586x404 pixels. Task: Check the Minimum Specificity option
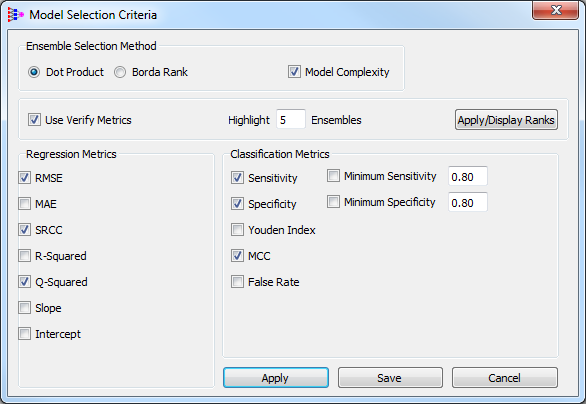(x=333, y=202)
